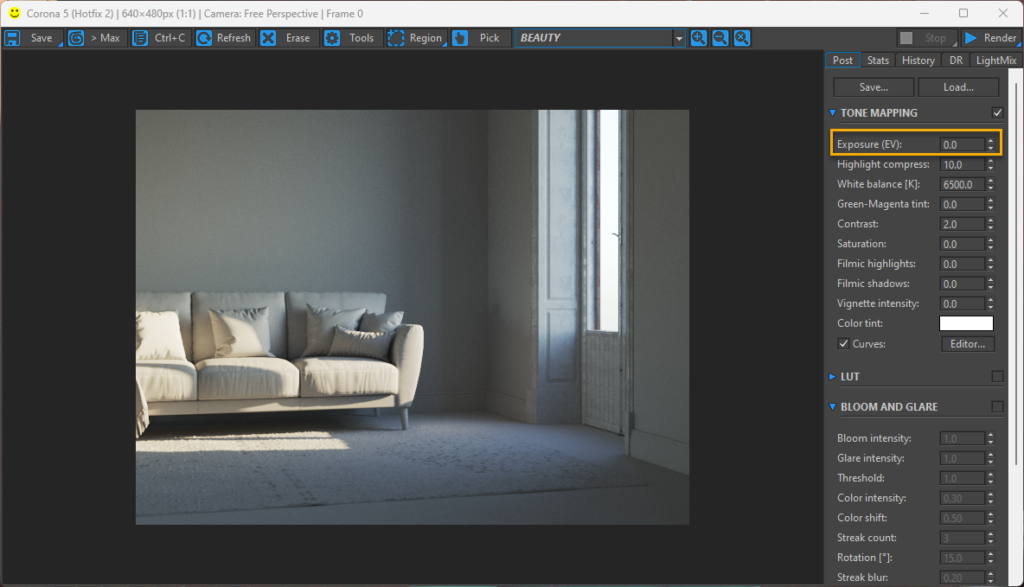Zoom out with the magnifier minus icon
This screenshot has height=587, width=1024.
(x=720, y=38)
